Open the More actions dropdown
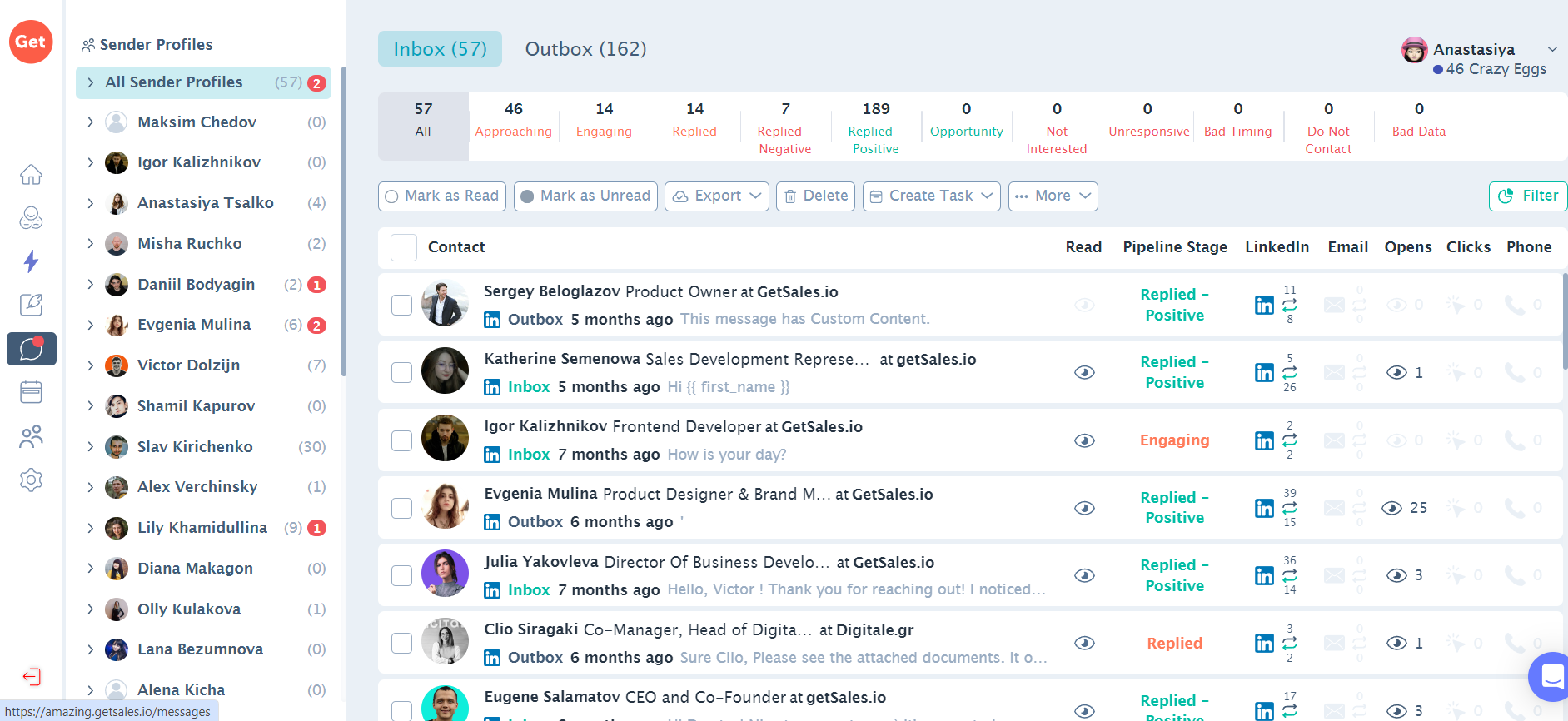This screenshot has width=1568, height=721. coord(1053,196)
